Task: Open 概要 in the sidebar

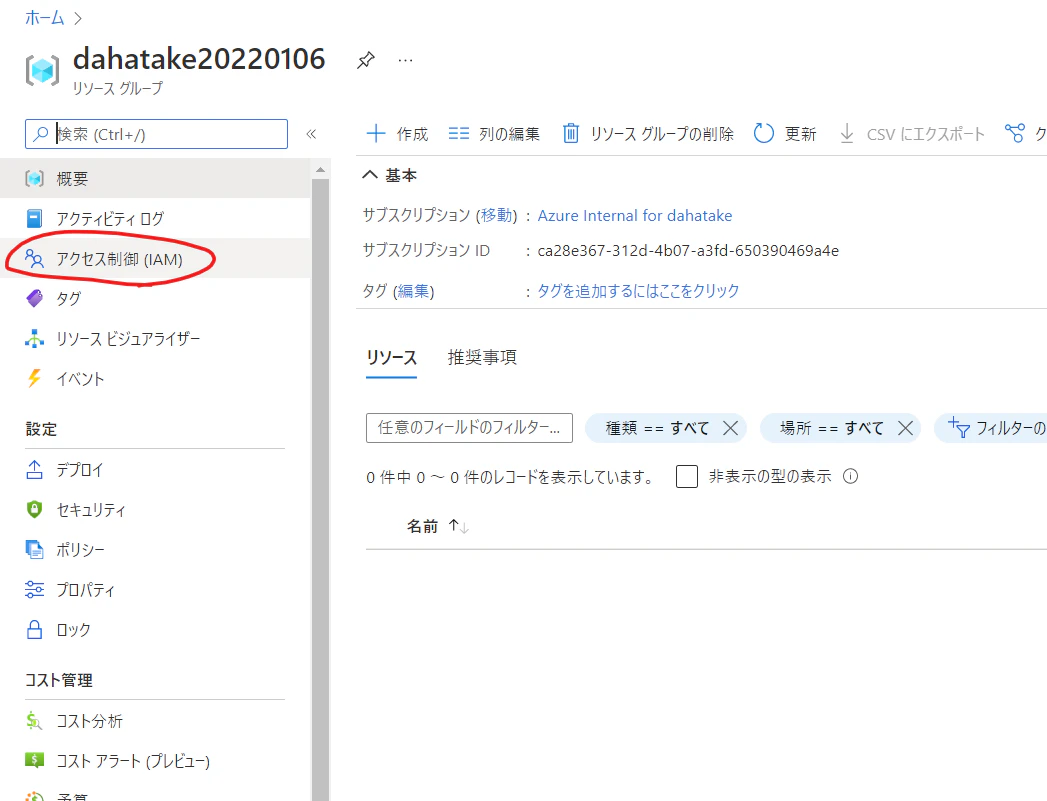Action: 155,178
